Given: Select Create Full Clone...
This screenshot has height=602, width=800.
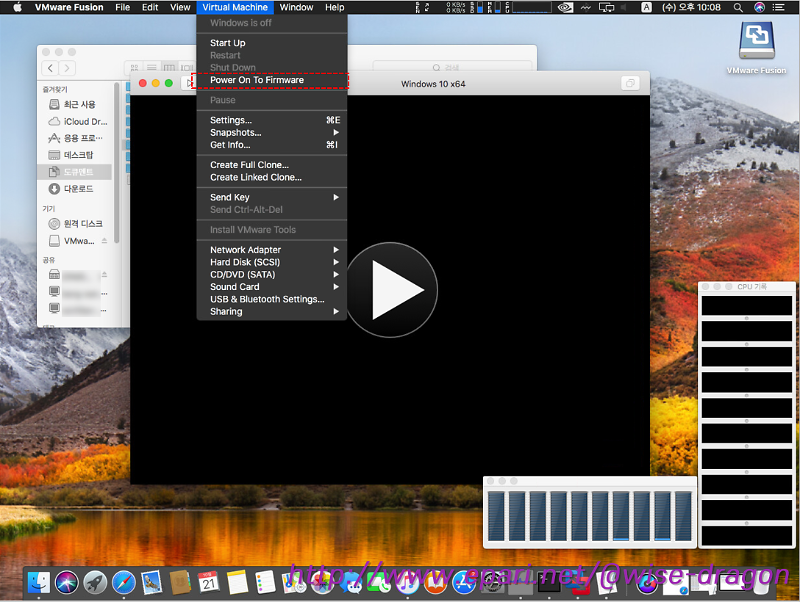Looking at the screenshot, I should pyautogui.click(x=271, y=165).
